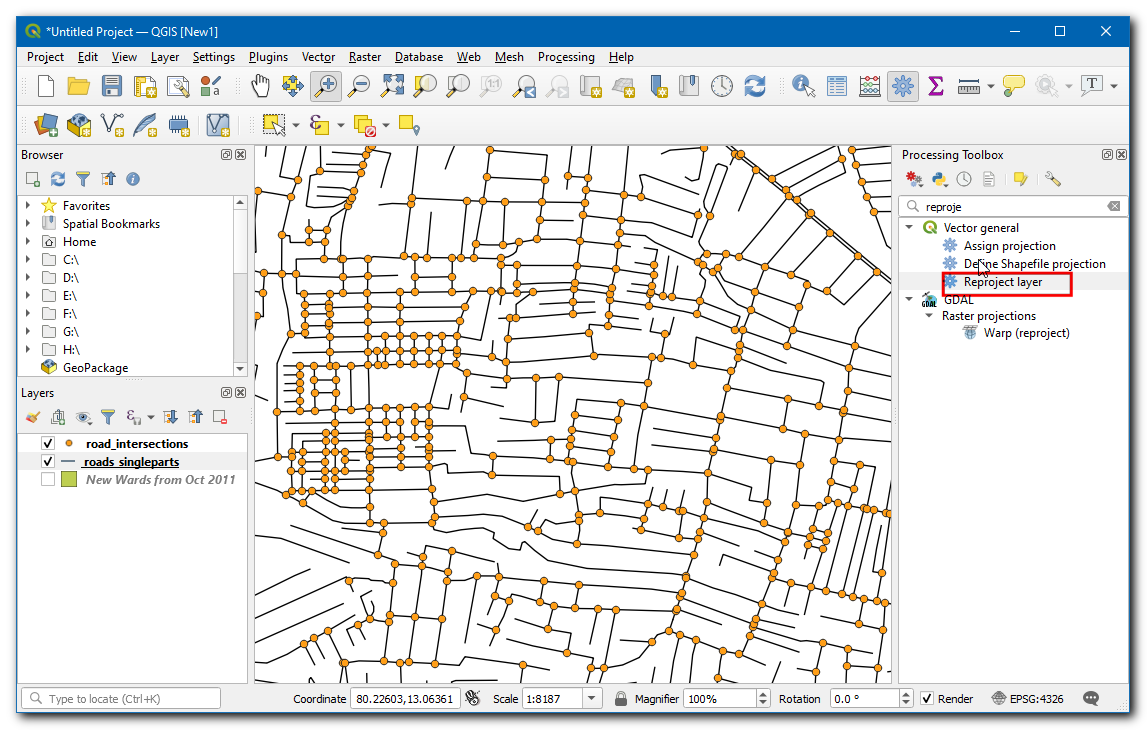The width and height of the screenshot is (1147, 730).
Task: Select the Reproject layer algorithm
Action: click(1002, 282)
